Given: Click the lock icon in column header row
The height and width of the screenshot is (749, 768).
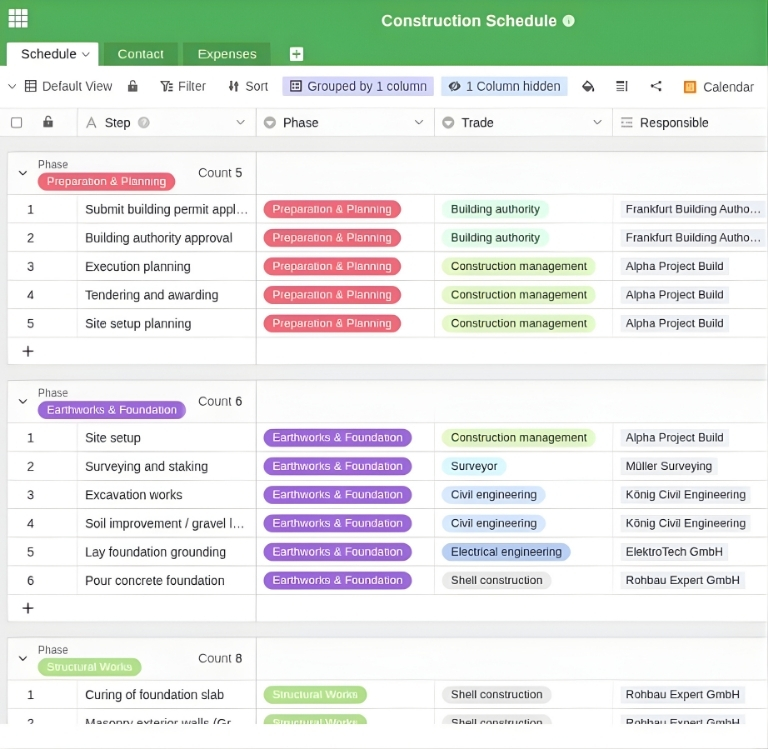Looking at the screenshot, I should [48, 123].
